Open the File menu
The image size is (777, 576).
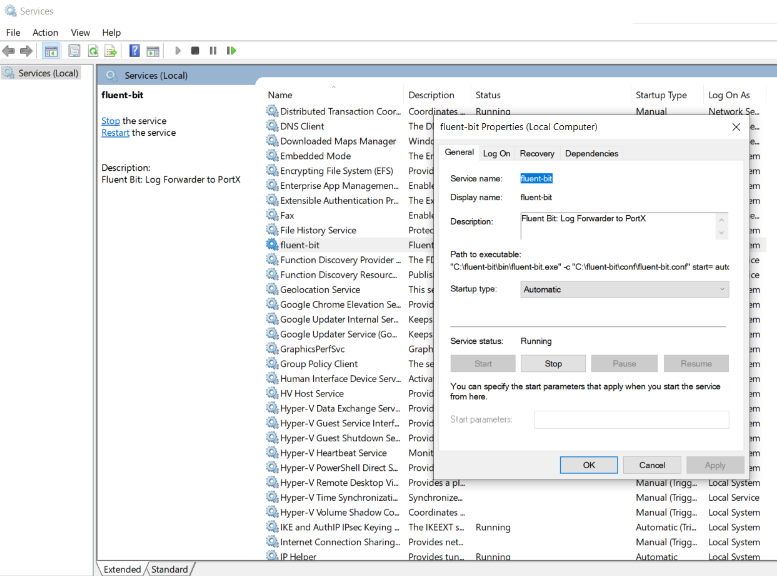tap(13, 33)
